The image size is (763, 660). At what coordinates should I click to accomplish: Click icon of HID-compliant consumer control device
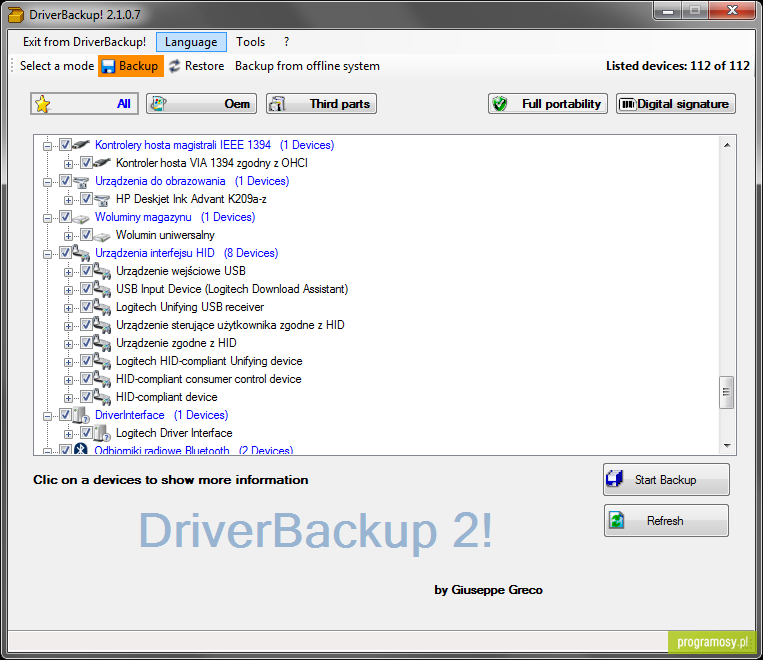[x=102, y=379]
